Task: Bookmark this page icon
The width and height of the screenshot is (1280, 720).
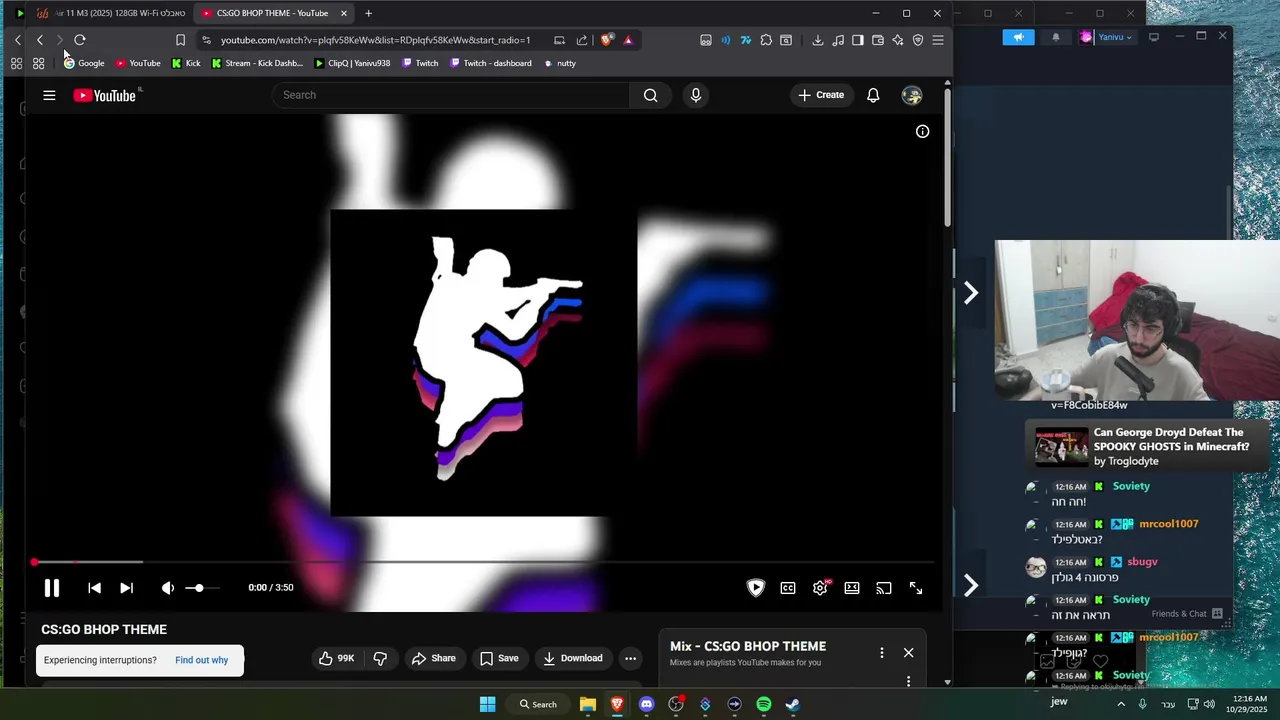Action: point(180,40)
